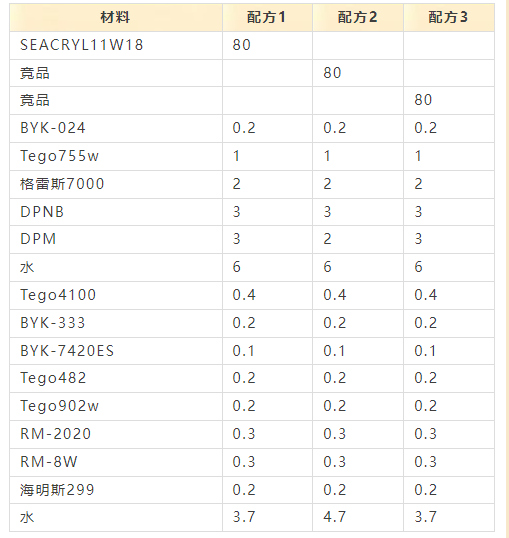The width and height of the screenshot is (509, 538).
Task: Select the DPM row label
Action: click(116, 239)
